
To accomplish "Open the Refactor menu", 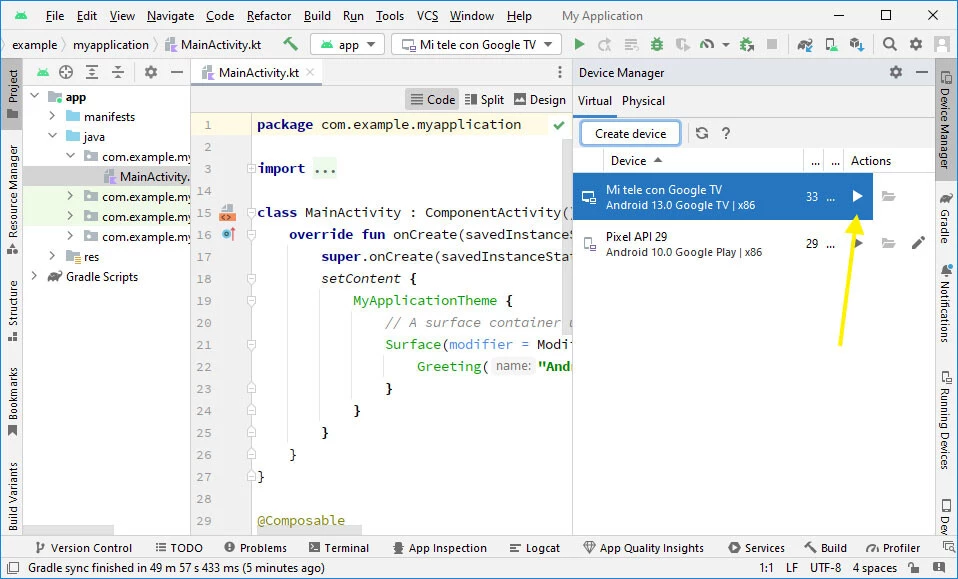I will 269,16.
